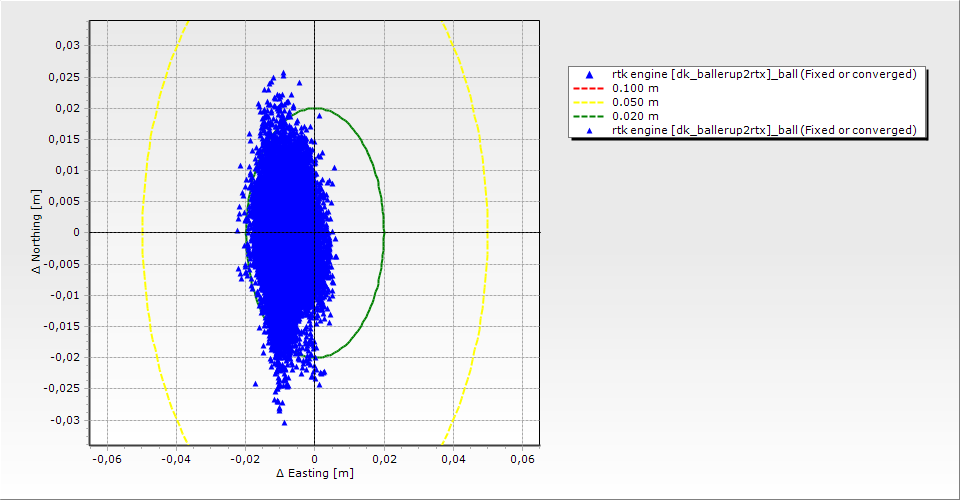Click the Δ Easting [m] axis title
Screen dimensions: 960x500
(315, 473)
